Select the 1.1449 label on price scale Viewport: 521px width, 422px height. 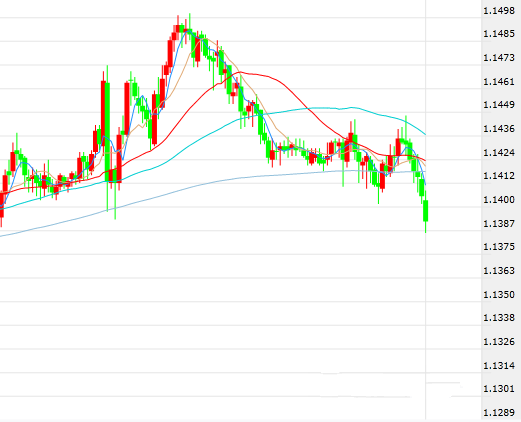(499, 105)
